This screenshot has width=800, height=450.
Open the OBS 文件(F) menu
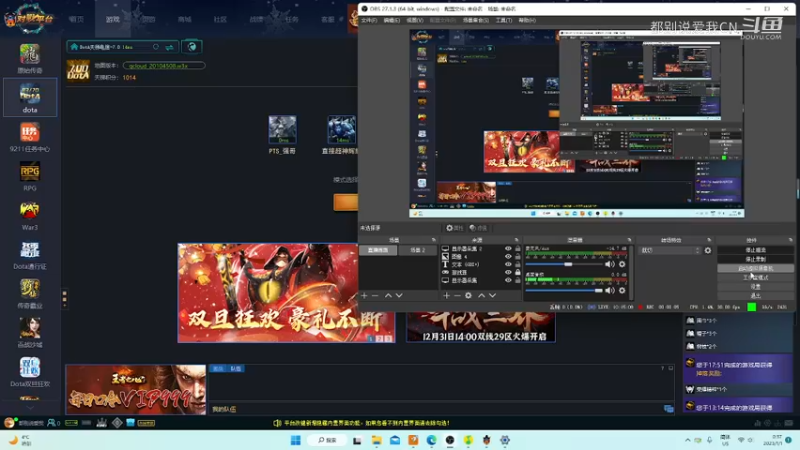tap(369, 20)
